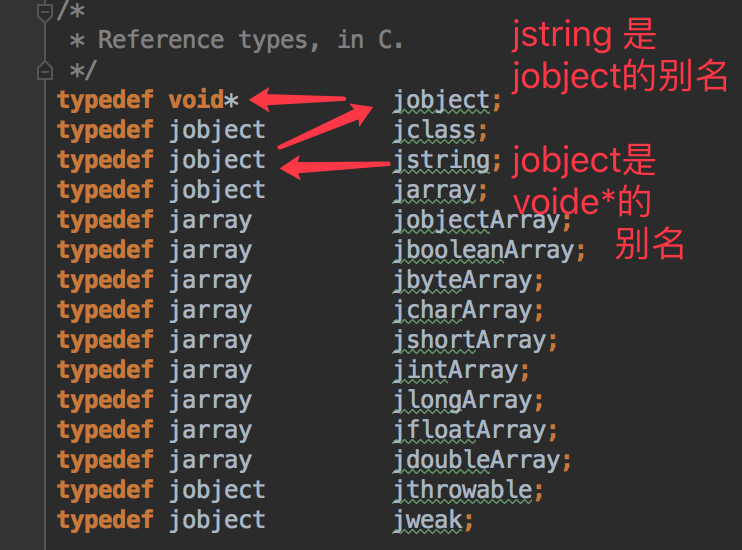Click the void* type keyword
The image size is (742, 550).
[204, 100]
